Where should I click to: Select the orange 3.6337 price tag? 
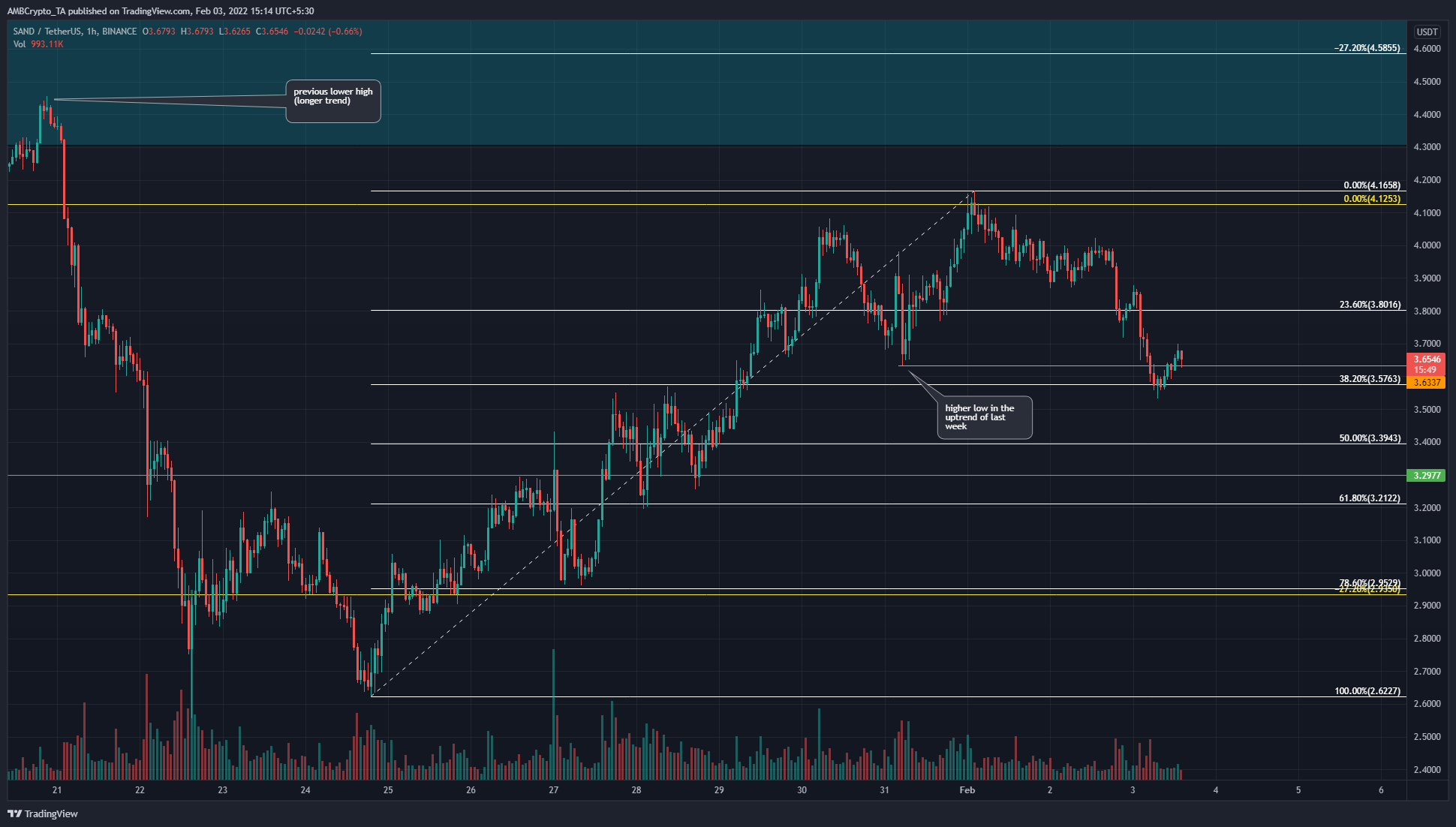click(1426, 383)
